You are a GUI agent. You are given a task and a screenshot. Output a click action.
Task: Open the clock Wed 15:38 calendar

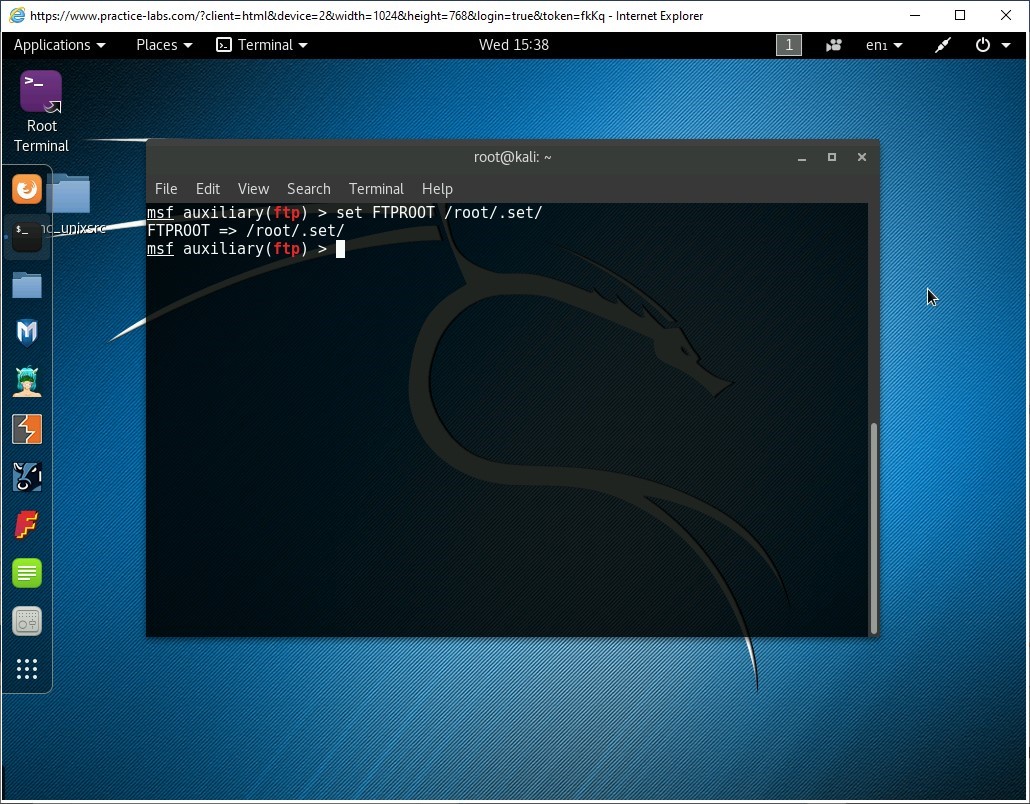[514, 45]
